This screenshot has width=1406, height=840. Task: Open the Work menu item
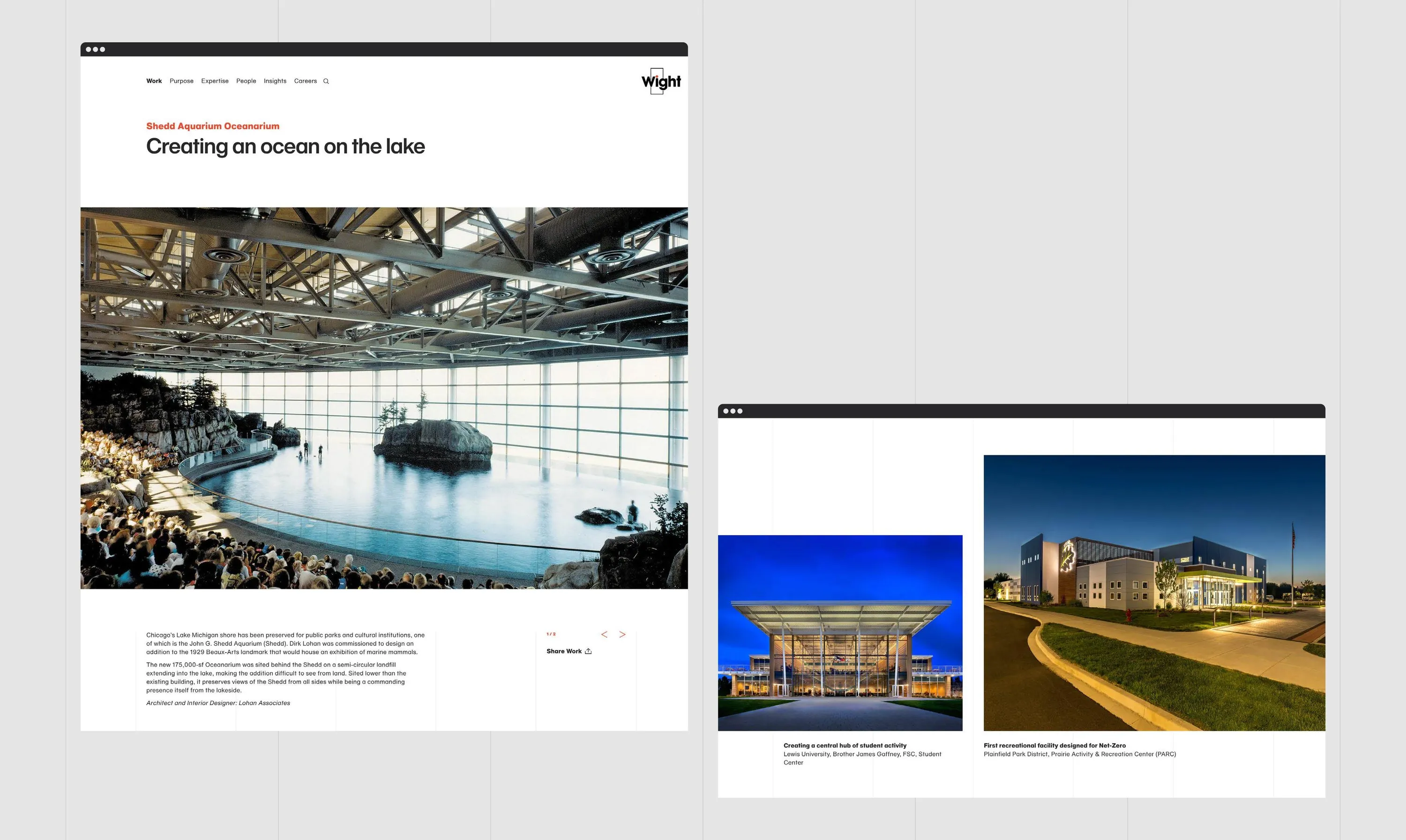[x=154, y=81]
